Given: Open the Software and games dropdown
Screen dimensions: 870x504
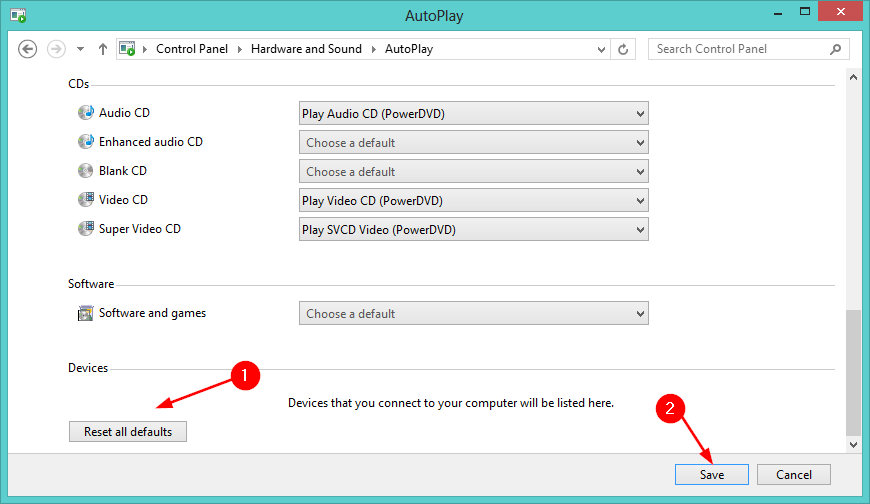Looking at the screenshot, I should pyautogui.click(x=474, y=314).
